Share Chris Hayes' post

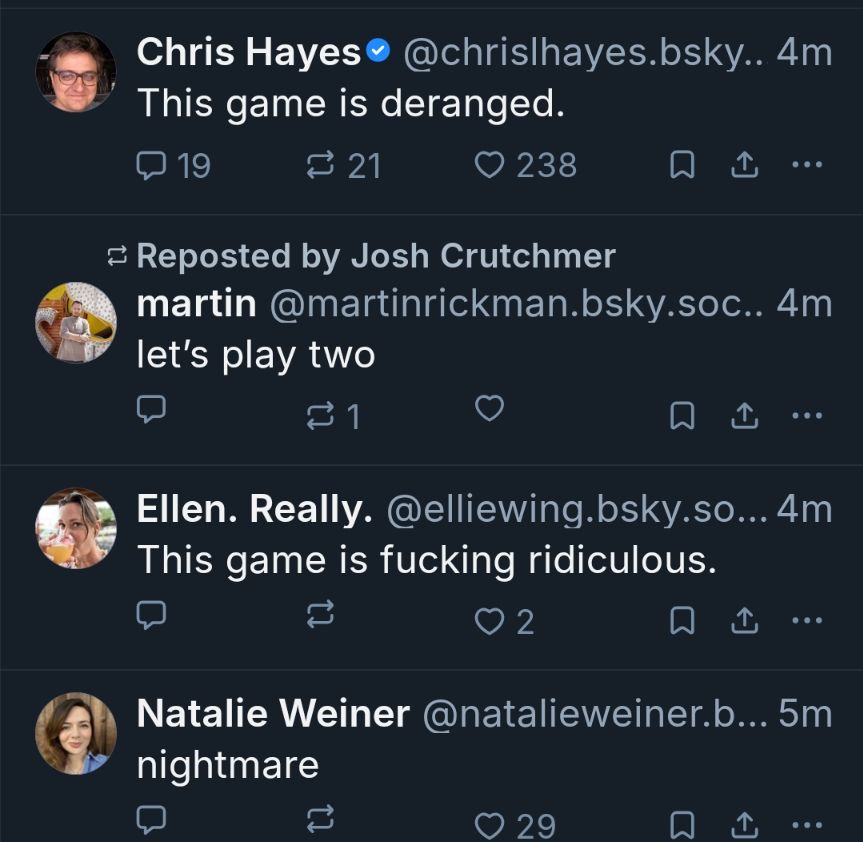[743, 166]
